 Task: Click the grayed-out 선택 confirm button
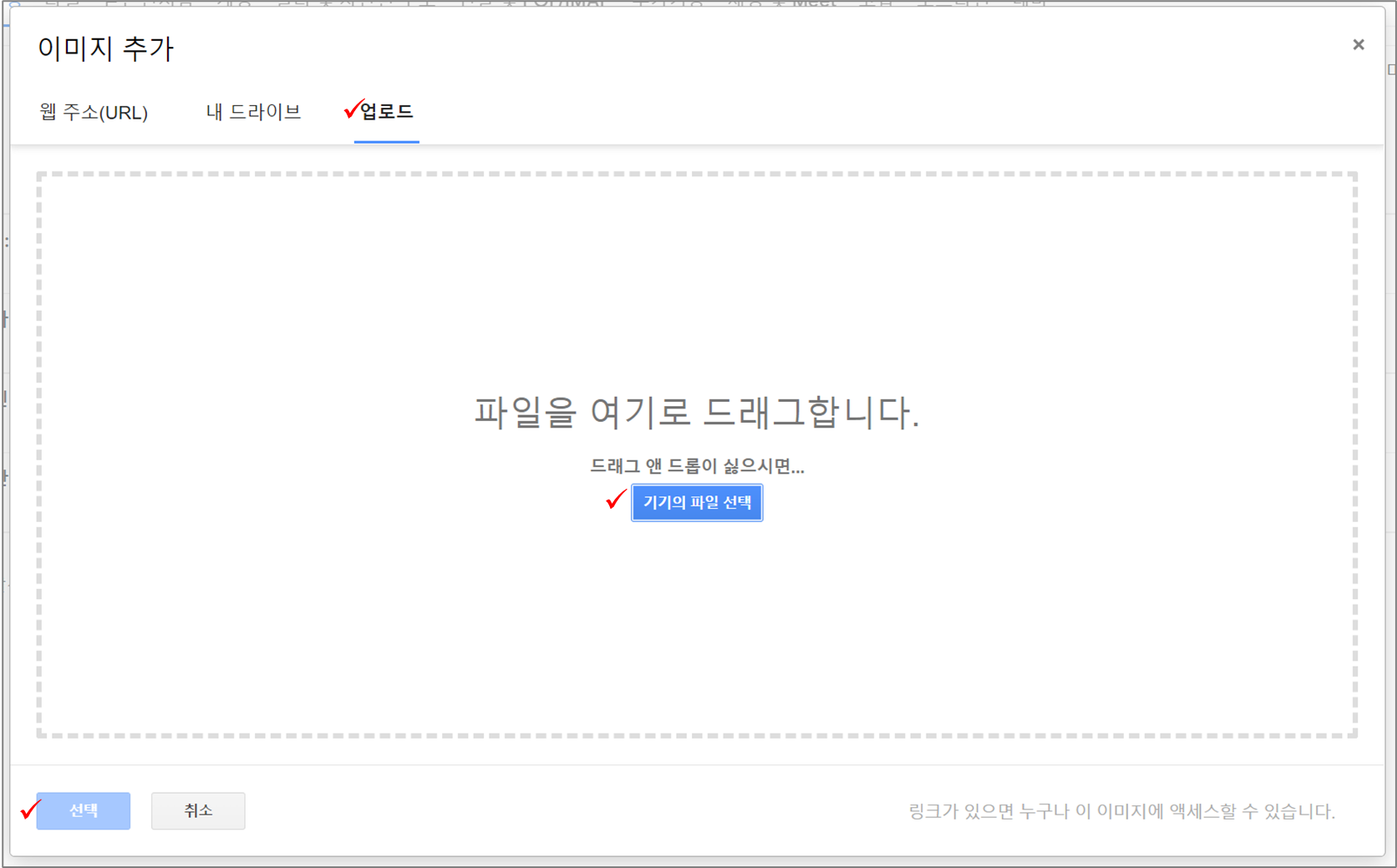point(83,810)
